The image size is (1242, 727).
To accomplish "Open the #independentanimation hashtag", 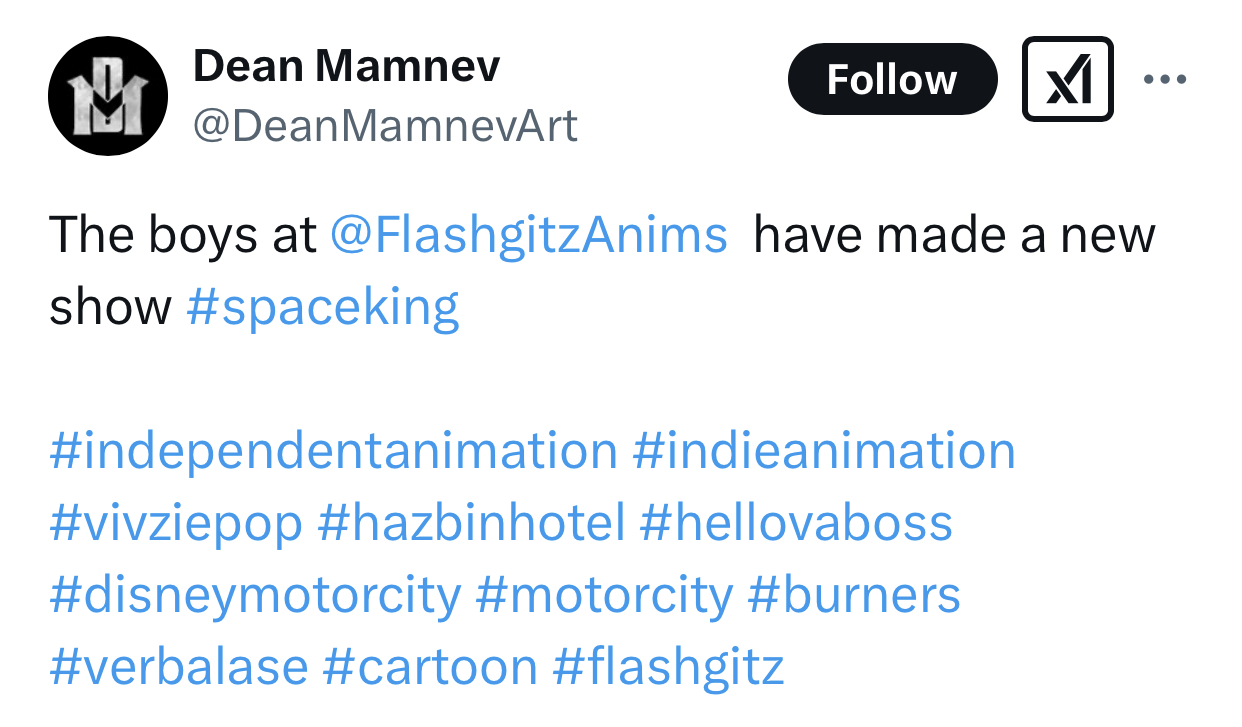I will click(333, 451).
